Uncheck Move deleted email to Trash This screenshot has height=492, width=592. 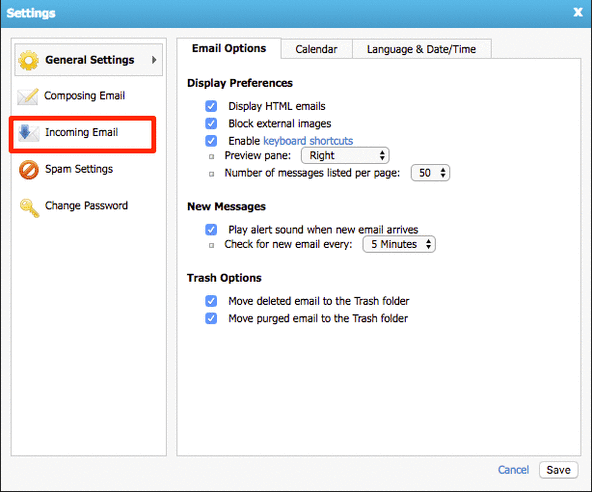pos(211,301)
